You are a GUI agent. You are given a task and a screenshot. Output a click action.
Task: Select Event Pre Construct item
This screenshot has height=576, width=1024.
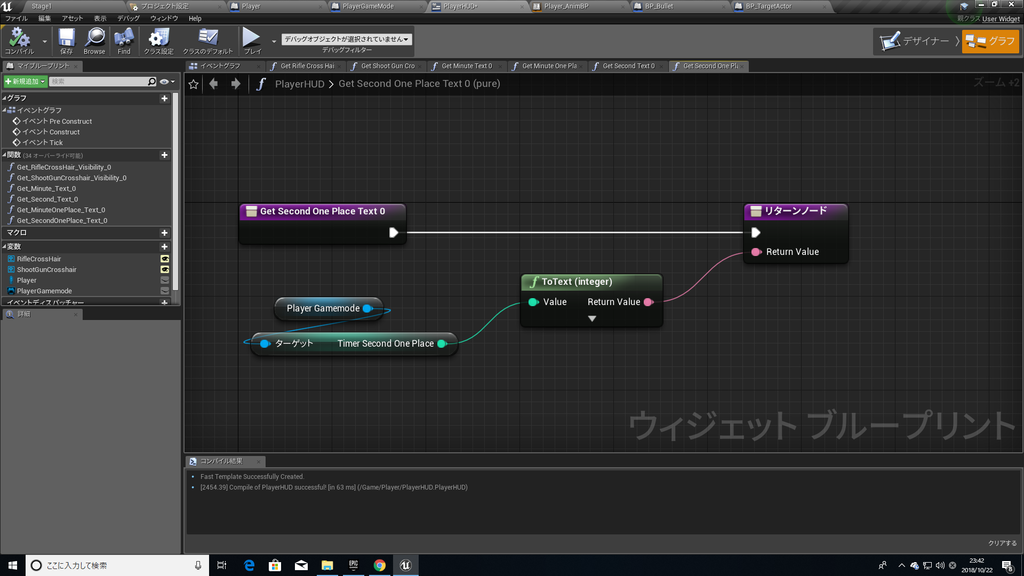point(52,121)
